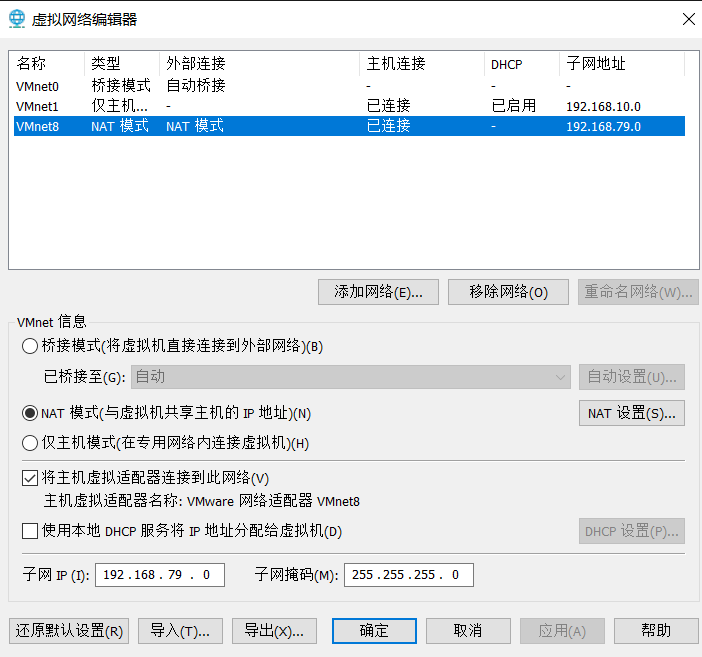Select 桥接模式 radio button
Screen dimensions: 702x657
30,346
